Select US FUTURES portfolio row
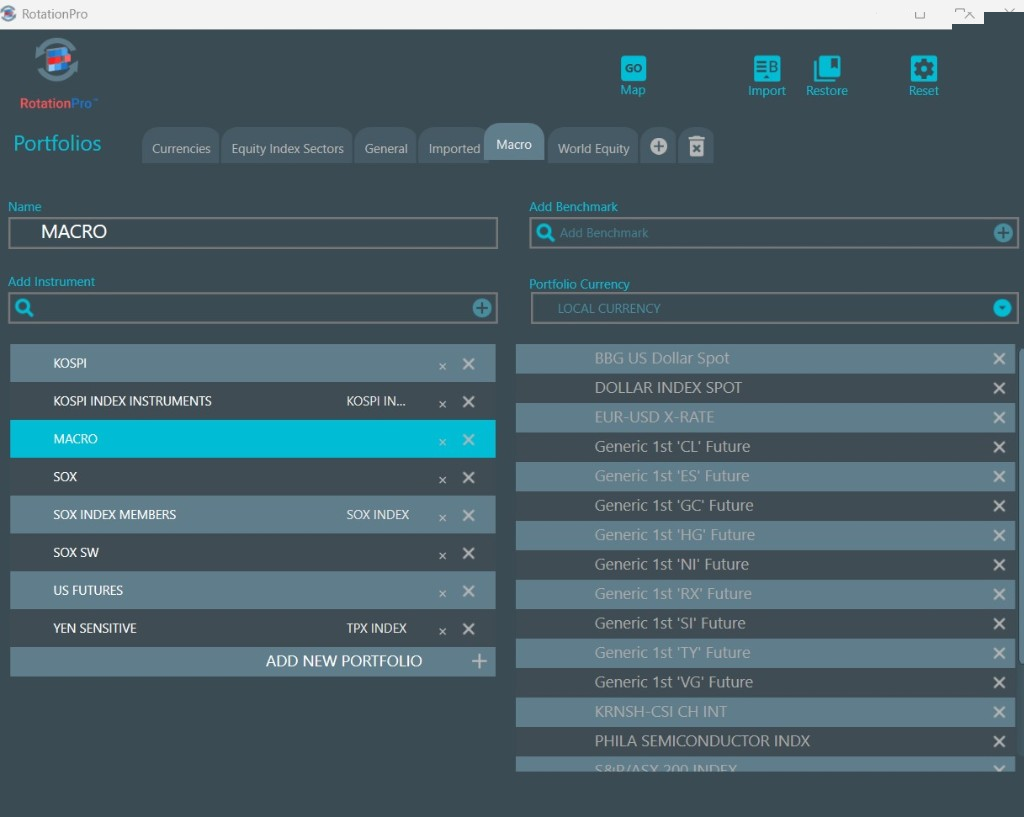 pos(253,590)
